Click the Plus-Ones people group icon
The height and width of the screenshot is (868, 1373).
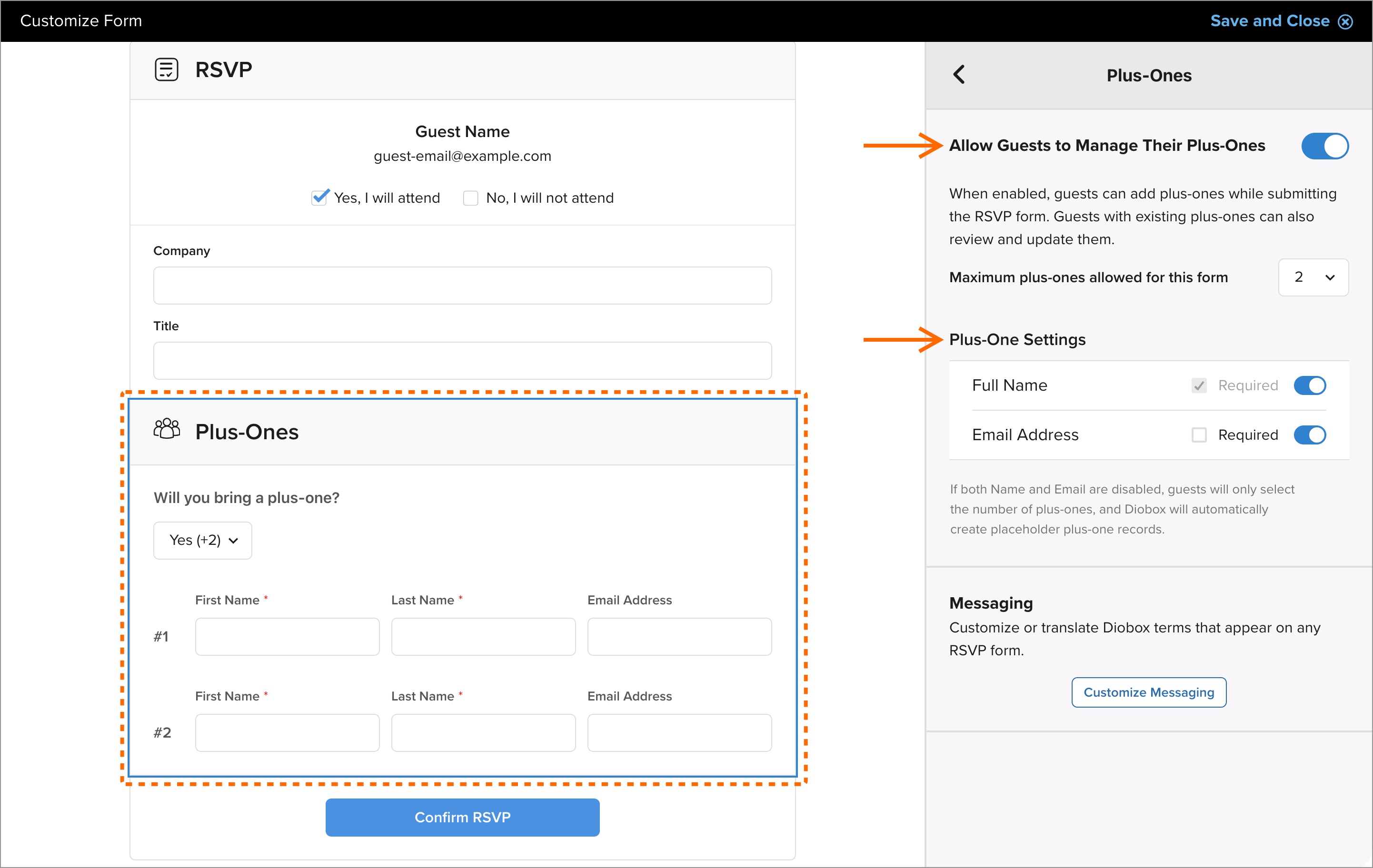point(167,429)
